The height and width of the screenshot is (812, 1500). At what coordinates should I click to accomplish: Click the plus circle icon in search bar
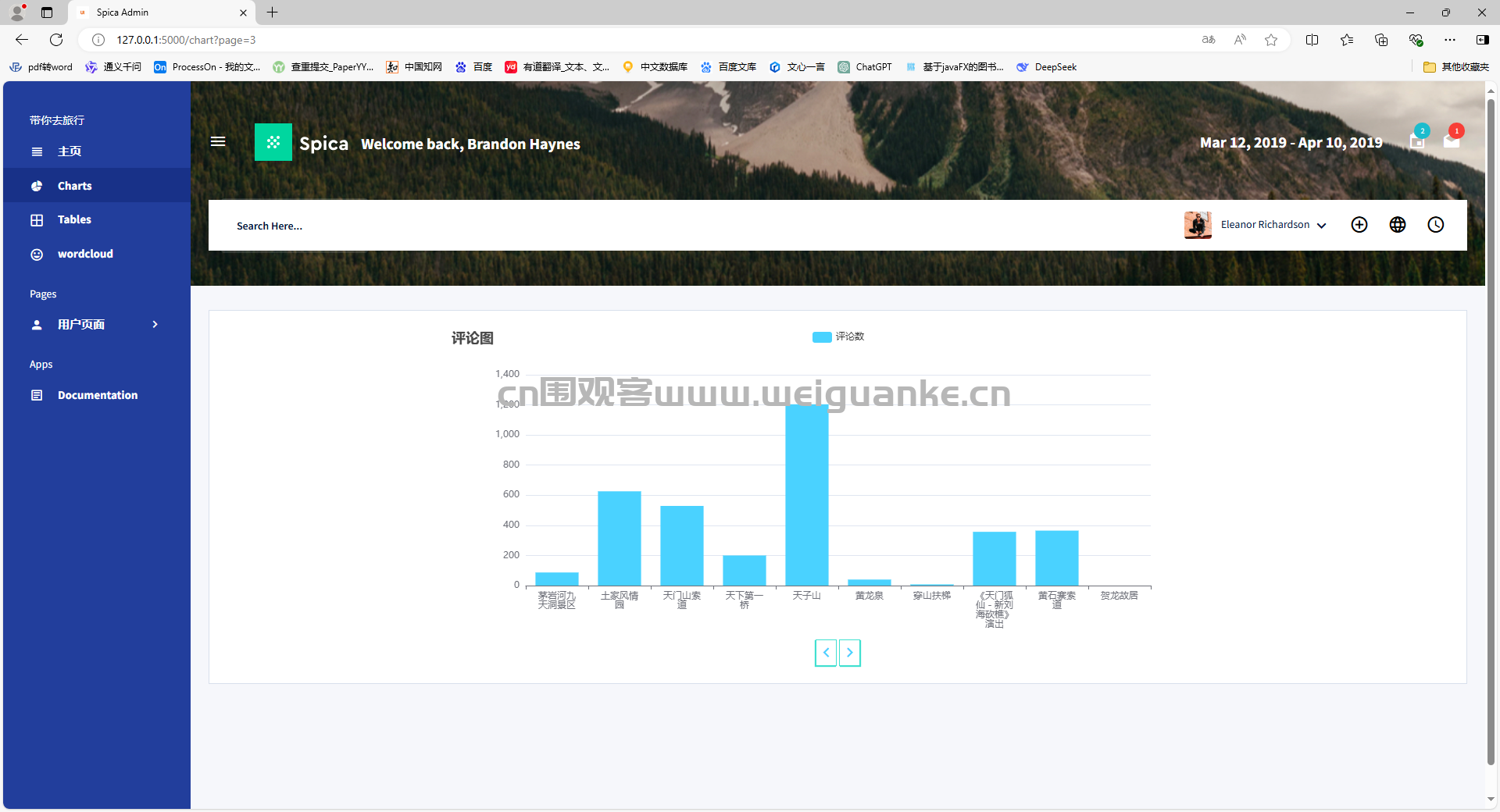(1359, 225)
